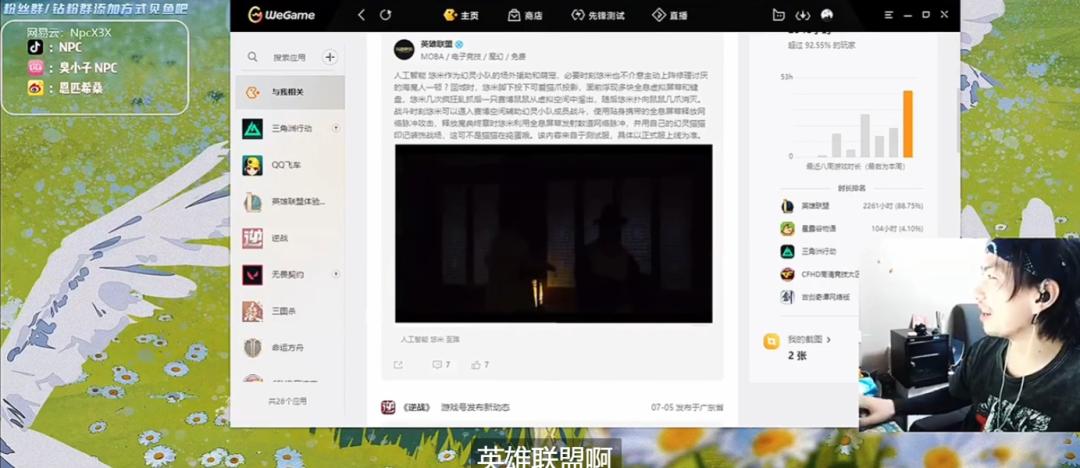Click the search magnifier icon
This screenshot has height=468, width=1080.
253,57
